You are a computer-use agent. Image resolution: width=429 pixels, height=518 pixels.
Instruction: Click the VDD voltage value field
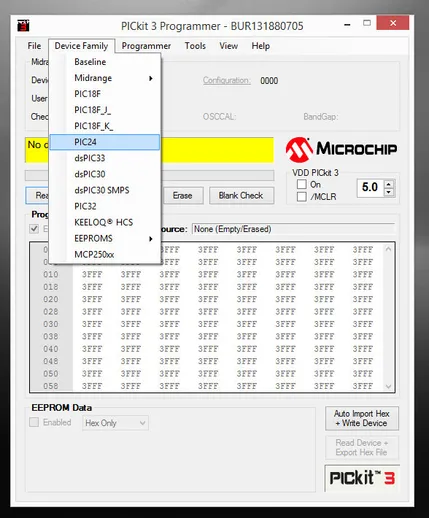(370, 188)
